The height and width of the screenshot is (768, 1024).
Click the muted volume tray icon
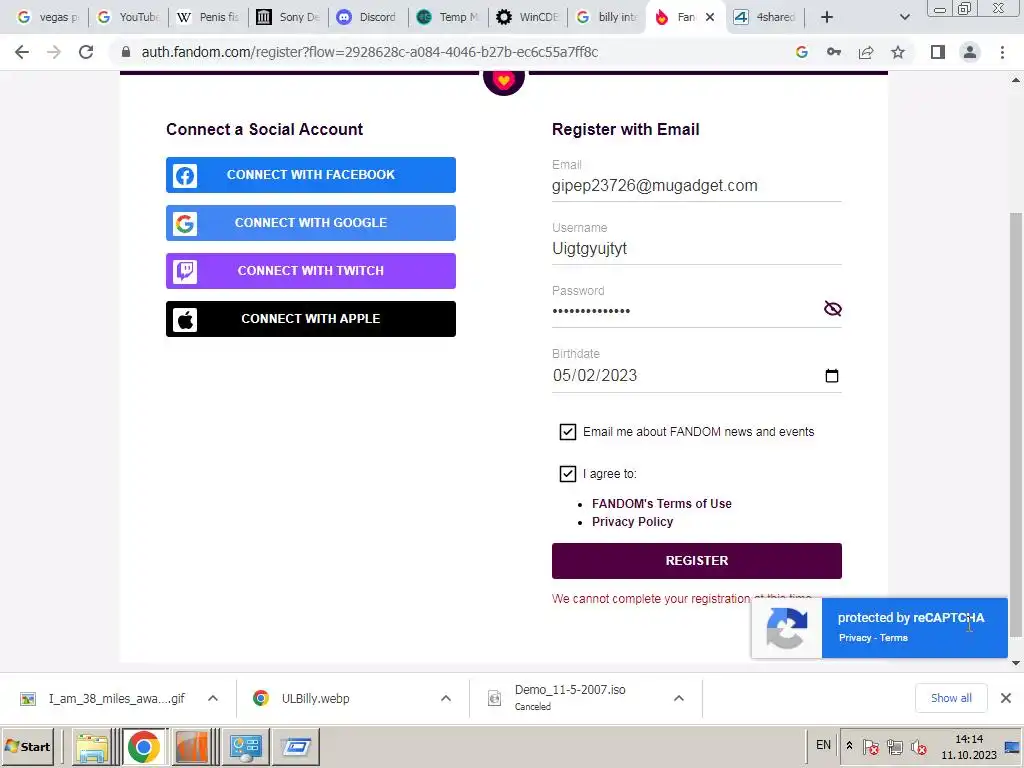[919, 746]
